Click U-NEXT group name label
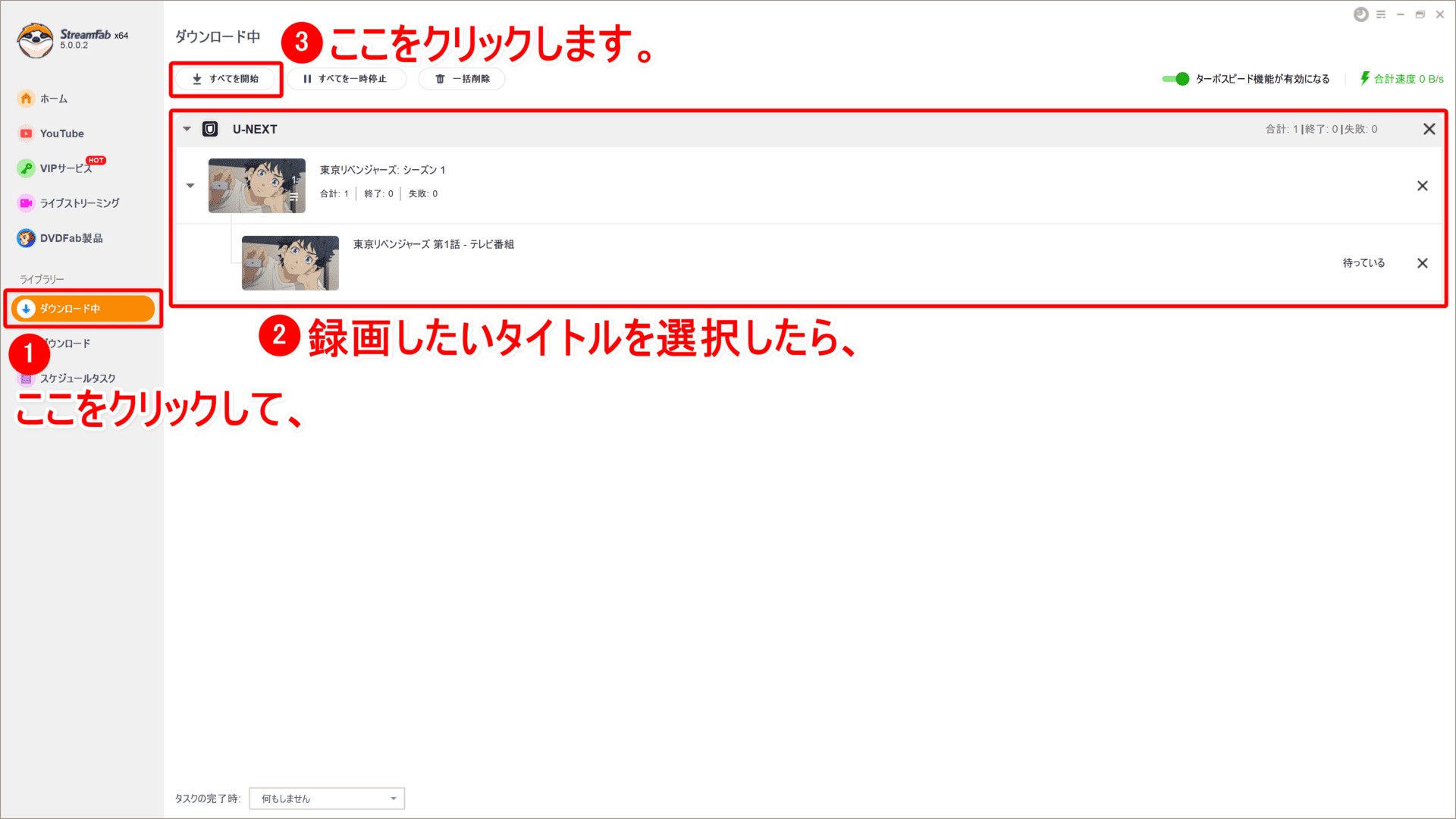Screen dimensions: 1456x819 click(x=255, y=129)
